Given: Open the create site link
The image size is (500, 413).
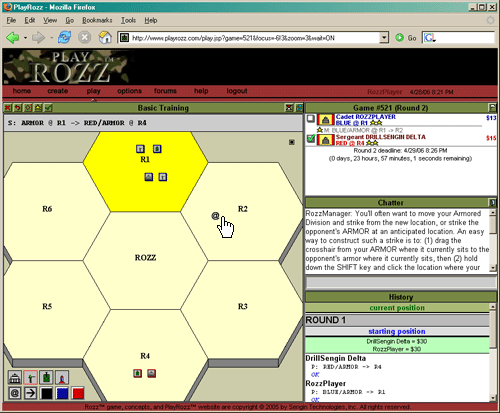Looking at the screenshot, I should (58, 91).
